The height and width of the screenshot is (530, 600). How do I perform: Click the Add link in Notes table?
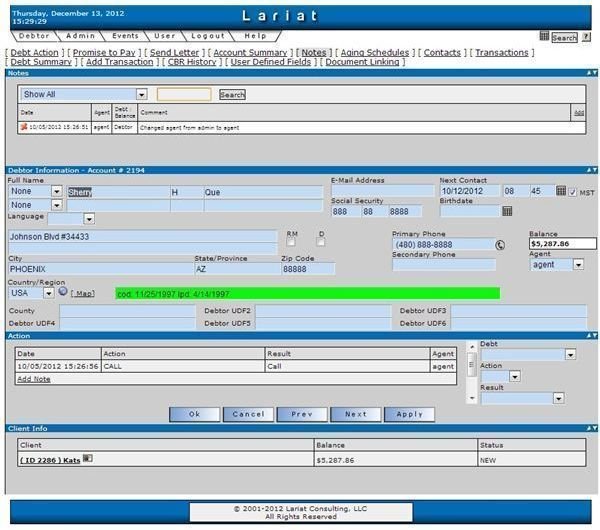tap(579, 113)
